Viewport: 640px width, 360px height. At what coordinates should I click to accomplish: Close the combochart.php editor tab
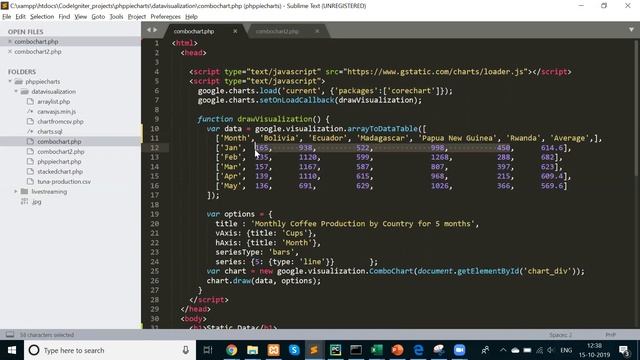[x=235, y=31]
